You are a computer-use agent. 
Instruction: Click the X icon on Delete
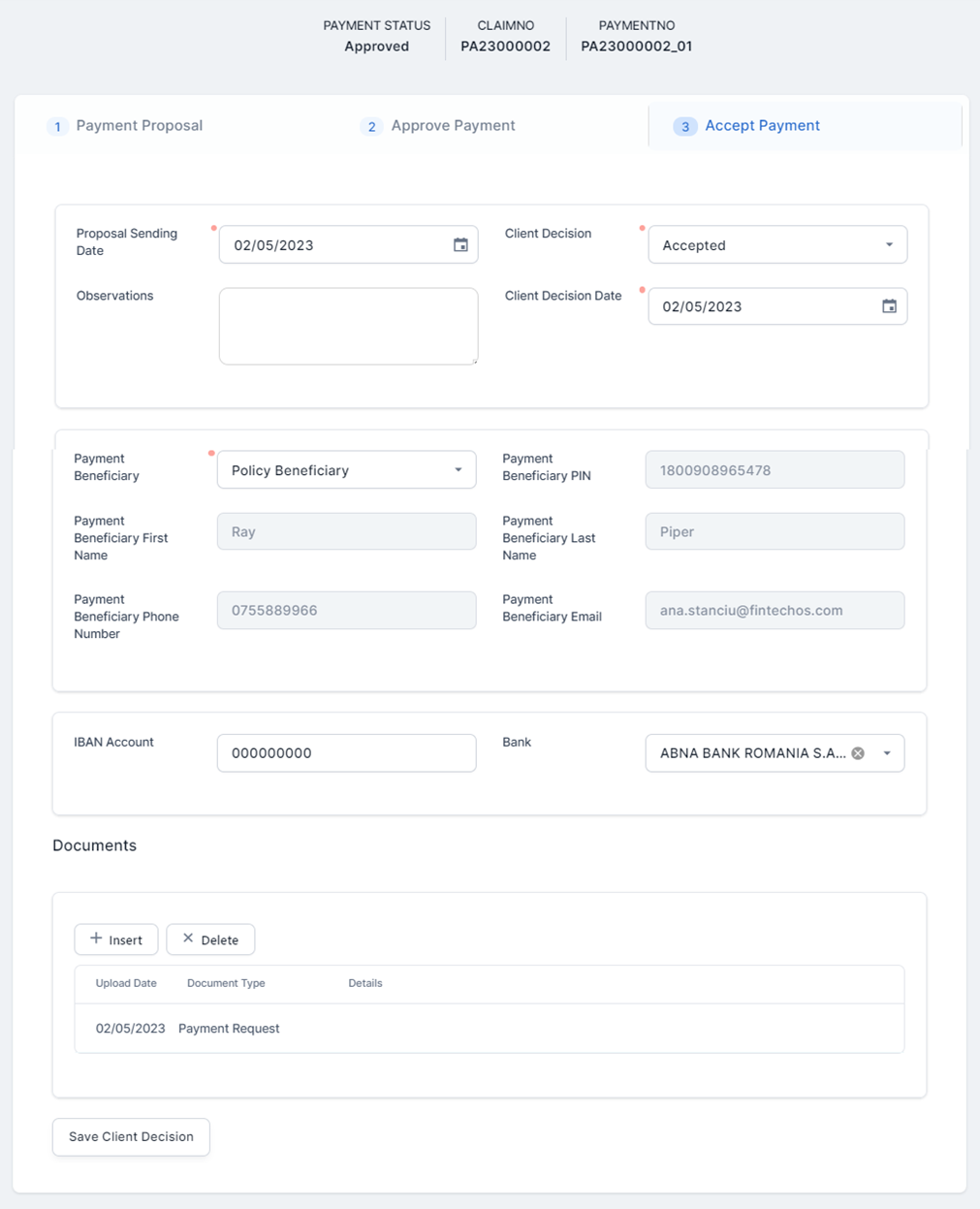[x=188, y=939]
